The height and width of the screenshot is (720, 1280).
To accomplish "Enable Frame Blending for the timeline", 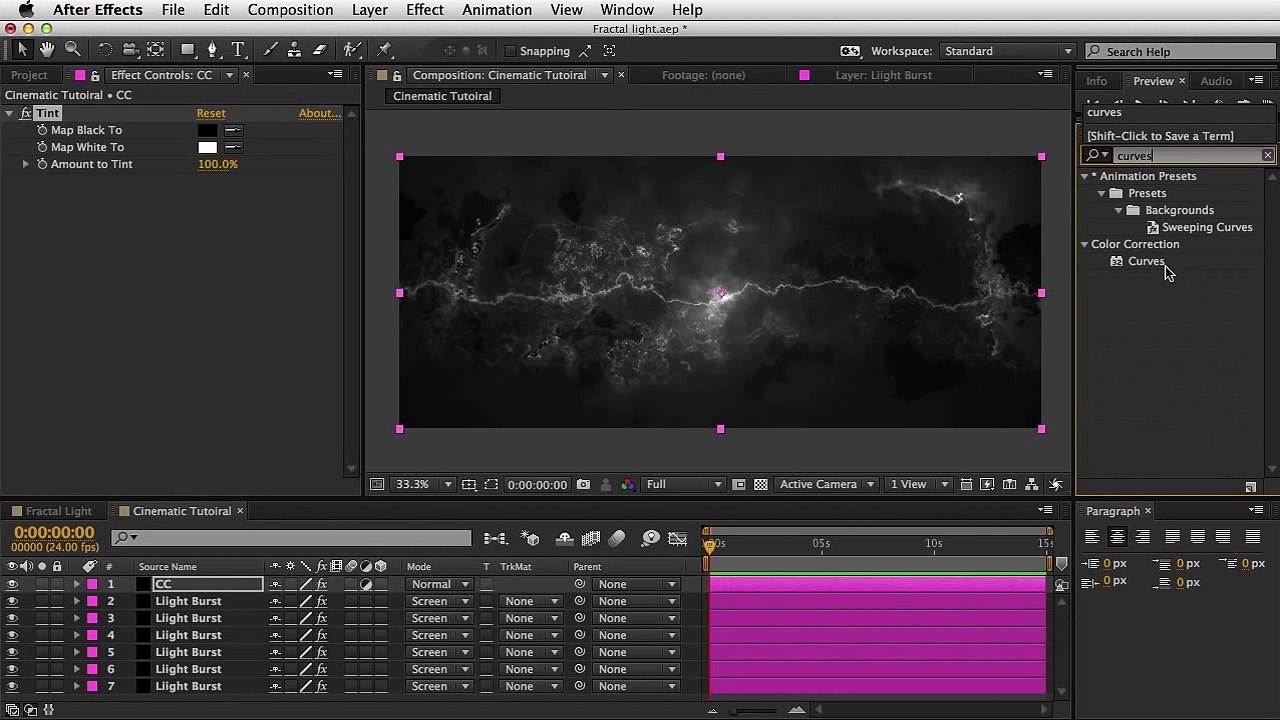I will tap(591, 539).
